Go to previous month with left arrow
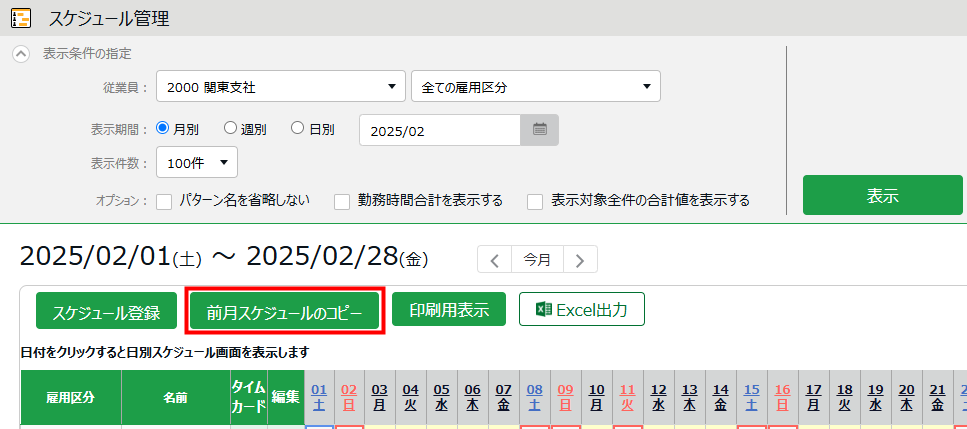 494,259
